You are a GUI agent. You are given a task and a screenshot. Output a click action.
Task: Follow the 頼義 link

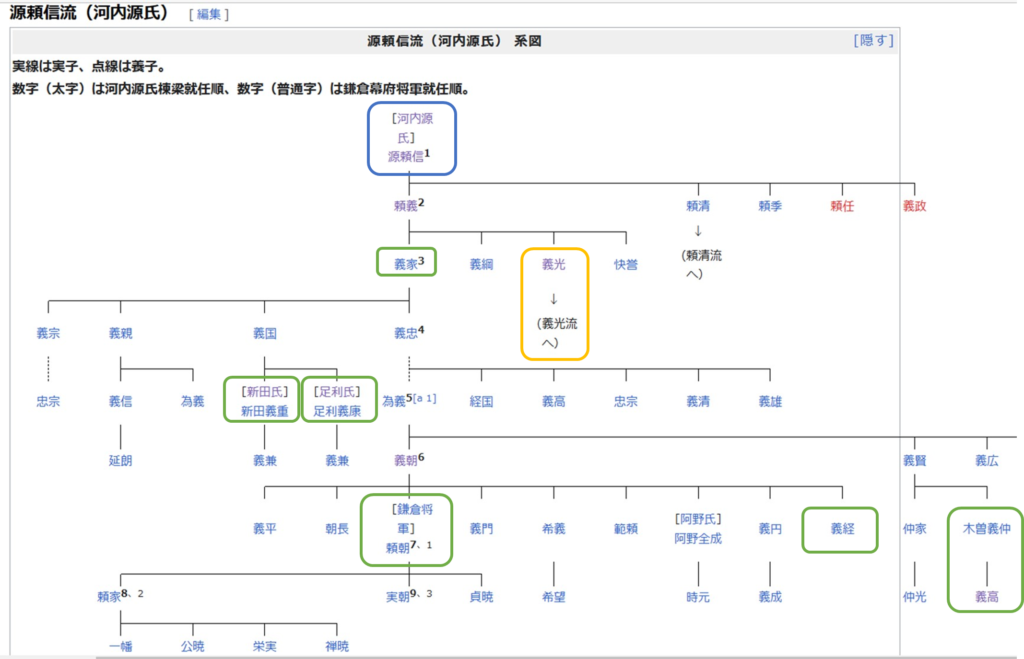point(406,206)
